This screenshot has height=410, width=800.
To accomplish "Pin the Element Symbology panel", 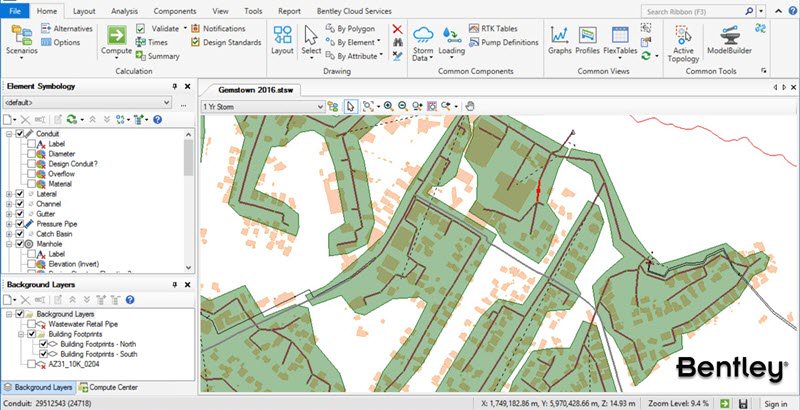I will click(x=175, y=86).
